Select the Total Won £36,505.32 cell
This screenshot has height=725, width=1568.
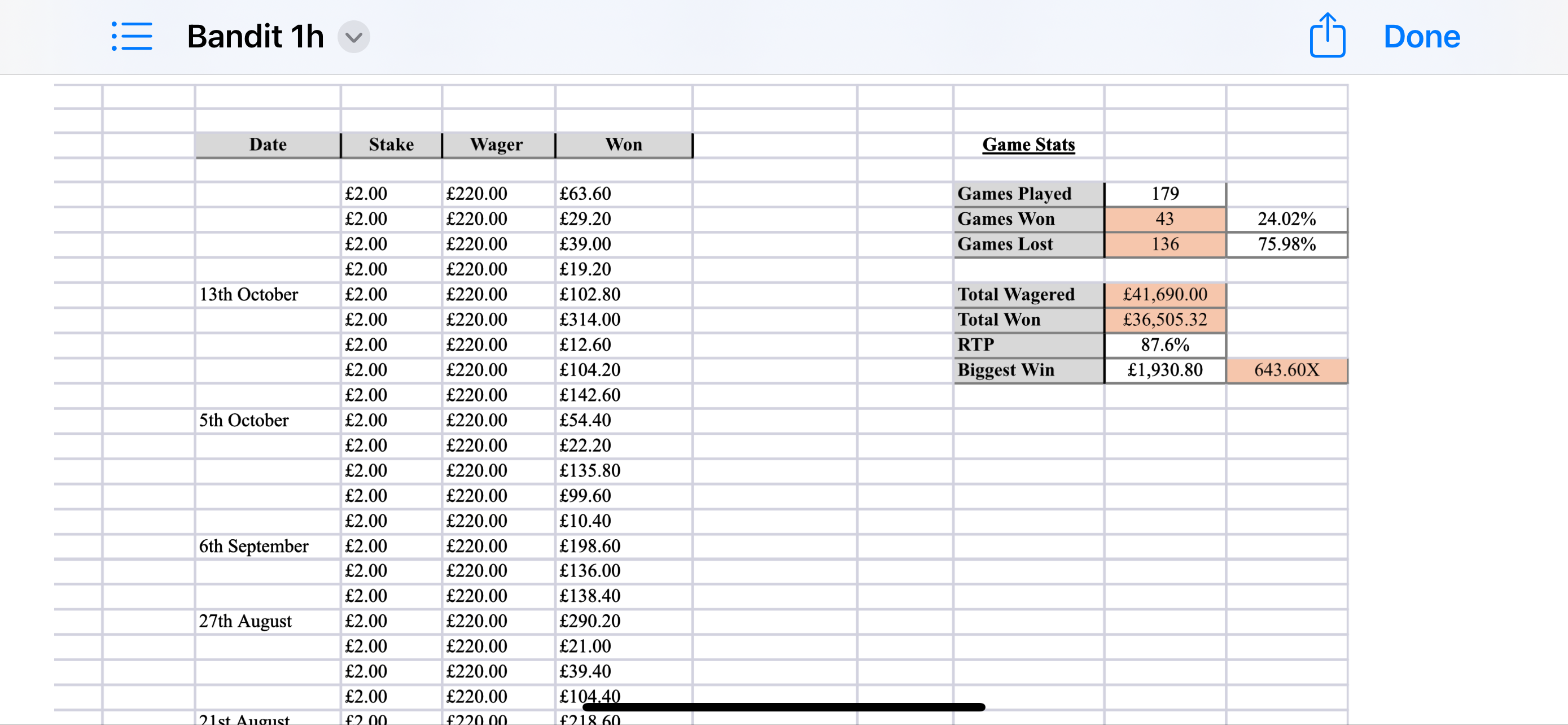1164,320
